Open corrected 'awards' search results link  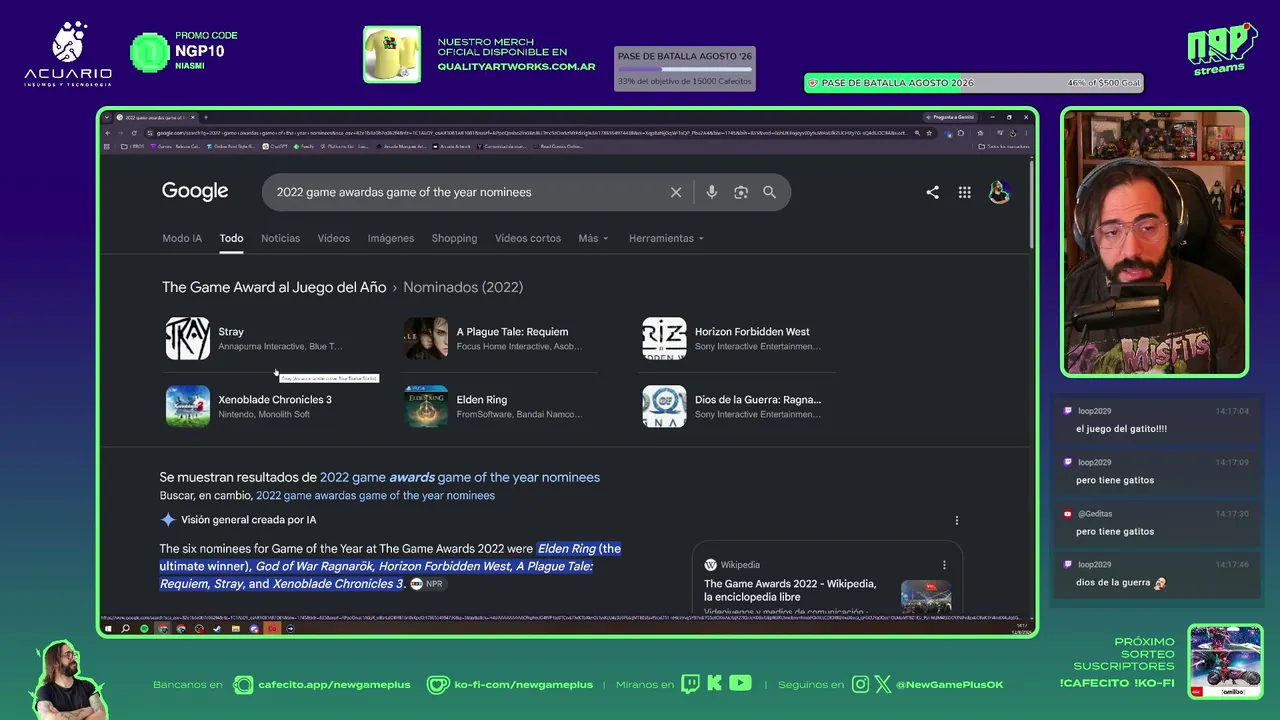click(x=460, y=478)
